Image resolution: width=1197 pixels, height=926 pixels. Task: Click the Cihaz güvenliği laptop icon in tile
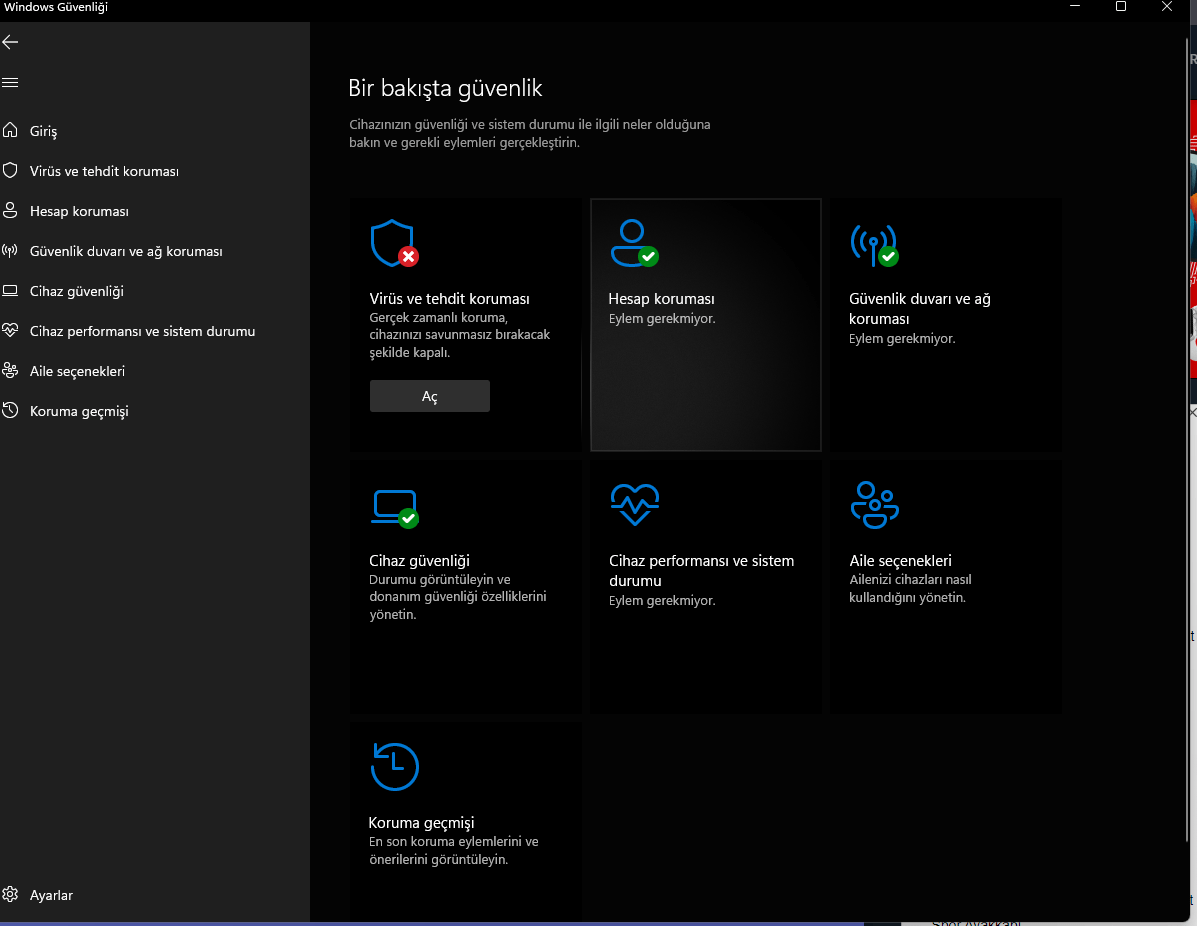point(395,508)
